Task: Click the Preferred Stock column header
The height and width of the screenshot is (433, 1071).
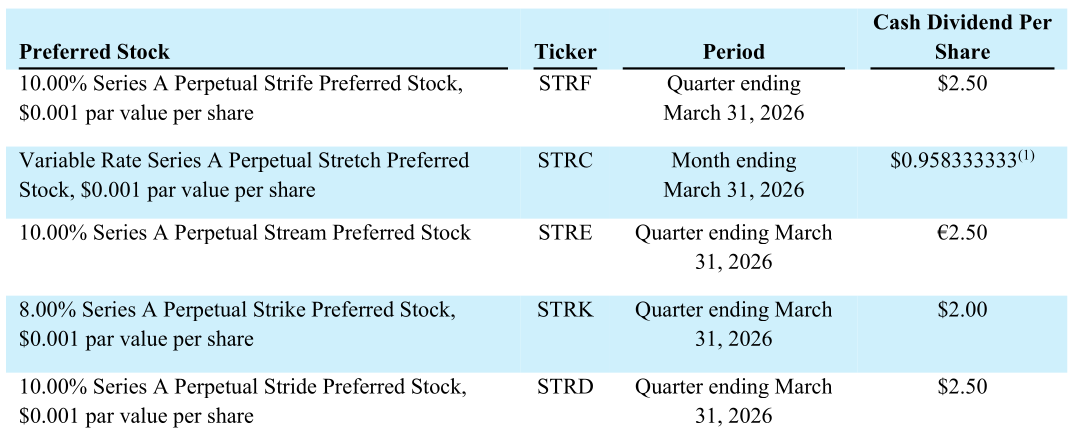Action: (x=95, y=52)
